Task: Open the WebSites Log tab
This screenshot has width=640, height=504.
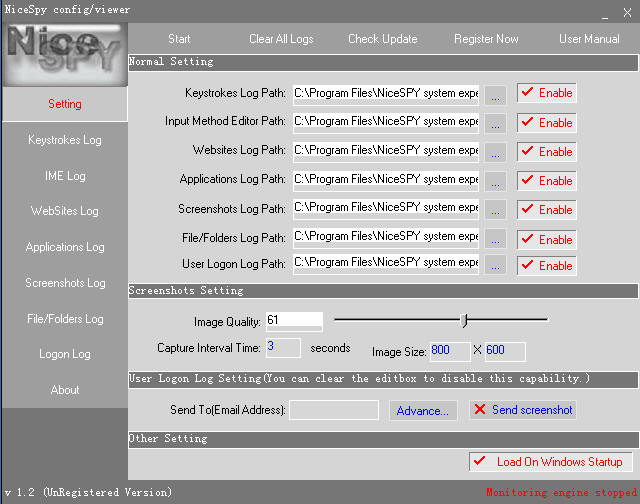Action: tap(65, 211)
